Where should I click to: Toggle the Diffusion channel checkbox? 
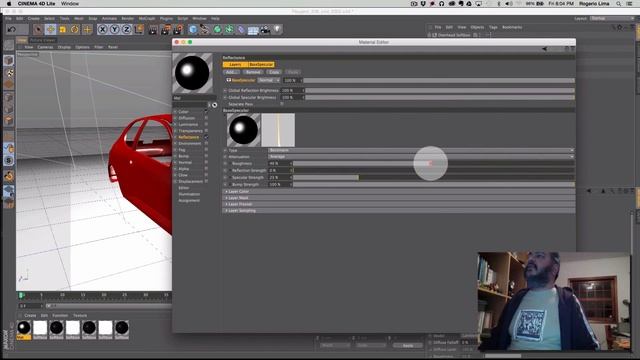tap(206, 118)
